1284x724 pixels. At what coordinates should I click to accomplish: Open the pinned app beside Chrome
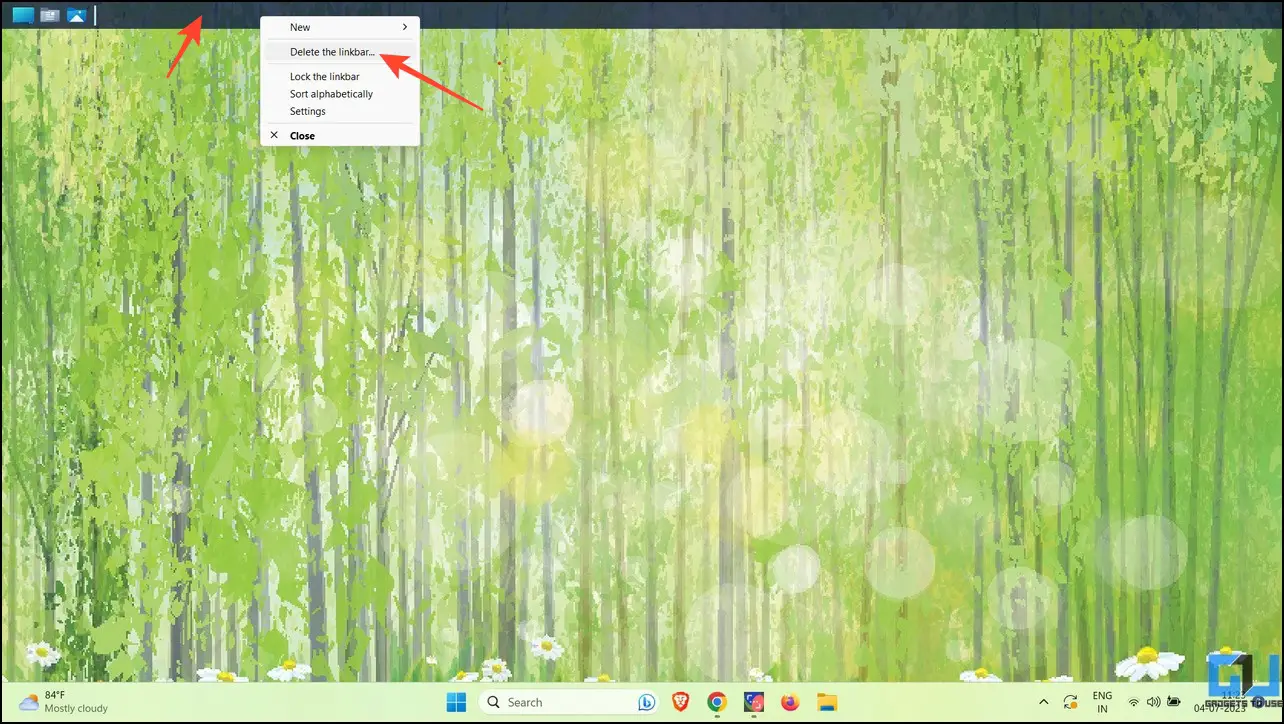(753, 702)
